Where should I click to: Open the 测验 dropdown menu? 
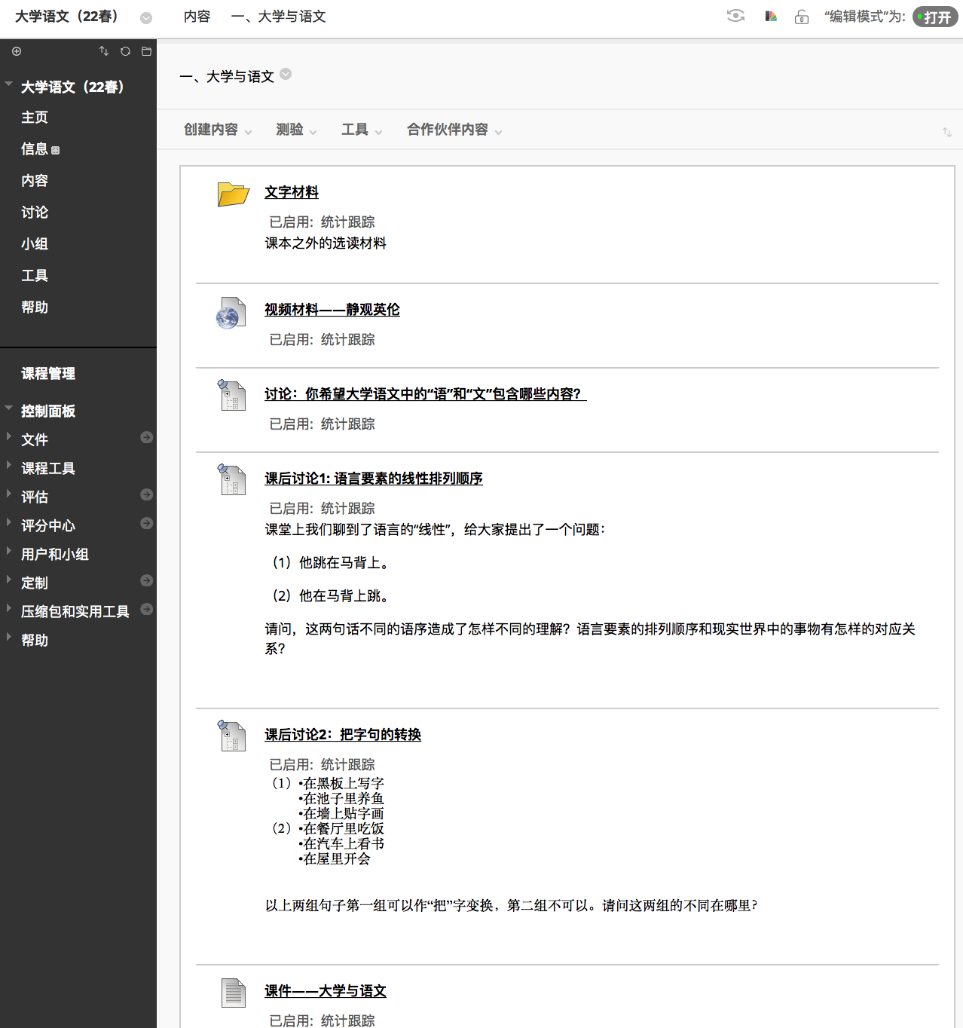point(296,130)
